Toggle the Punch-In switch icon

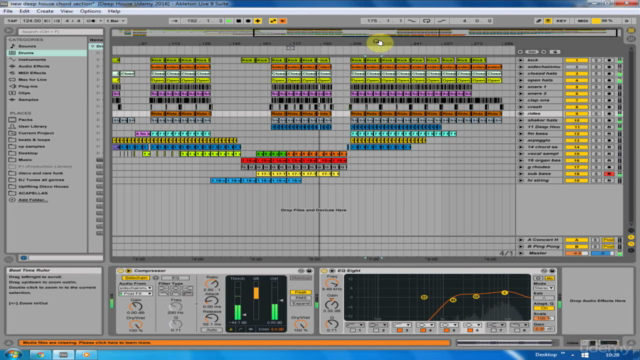(x=411, y=21)
